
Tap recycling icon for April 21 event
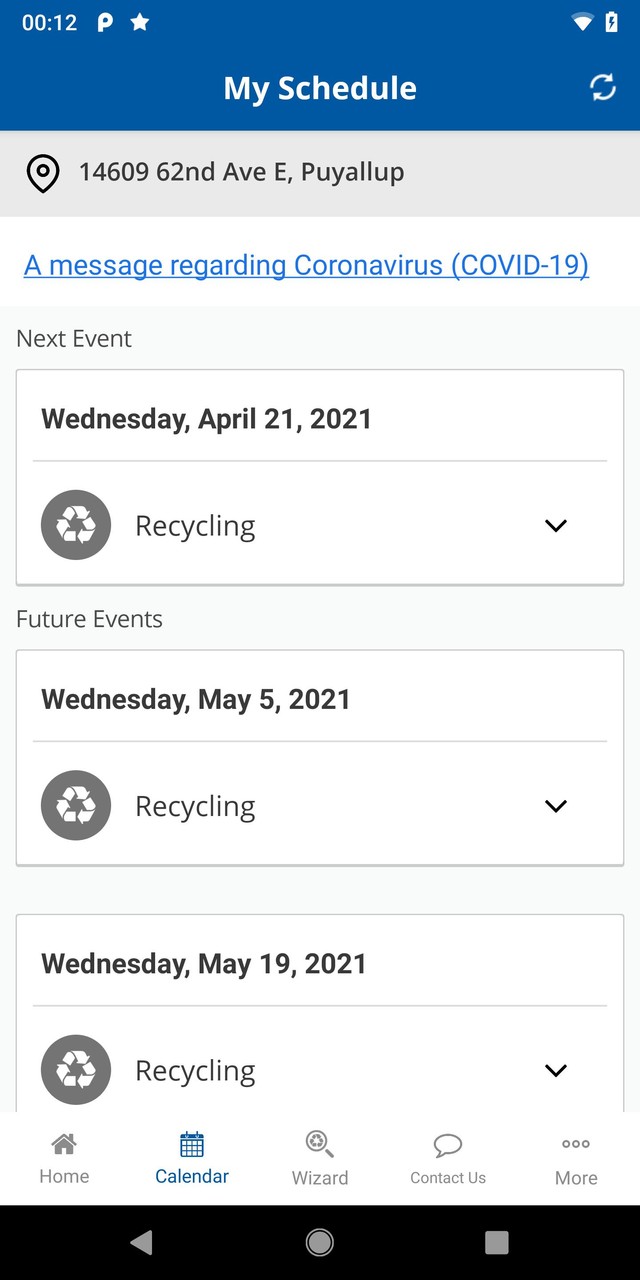point(76,525)
